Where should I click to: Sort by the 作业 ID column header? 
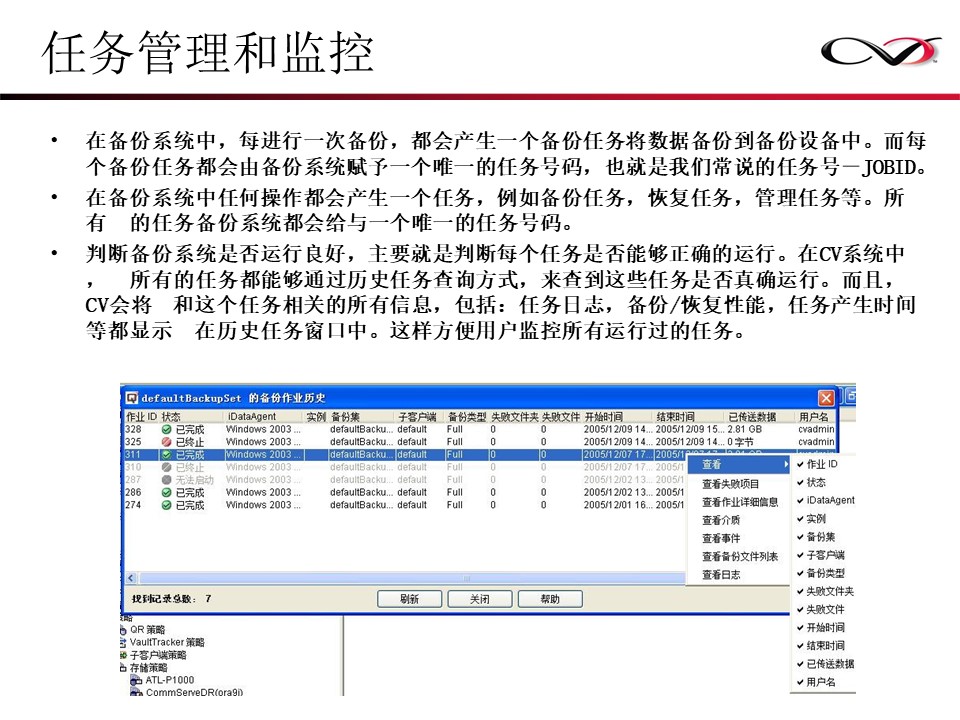pyautogui.click(x=141, y=417)
